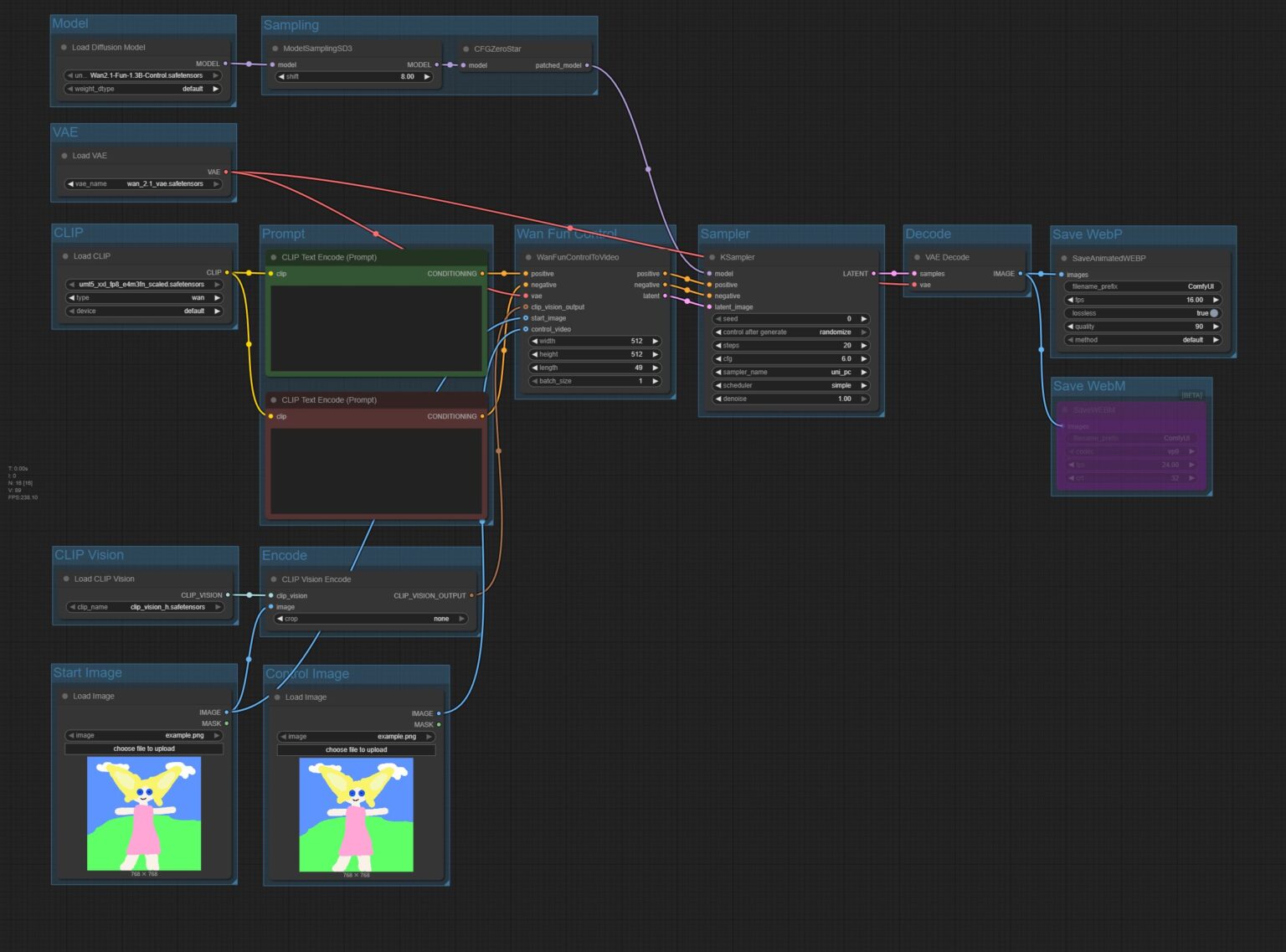Image resolution: width=1286 pixels, height=952 pixels.
Task: Click the WanFunControlToVideo node's collapse dot
Action: [528, 257]
